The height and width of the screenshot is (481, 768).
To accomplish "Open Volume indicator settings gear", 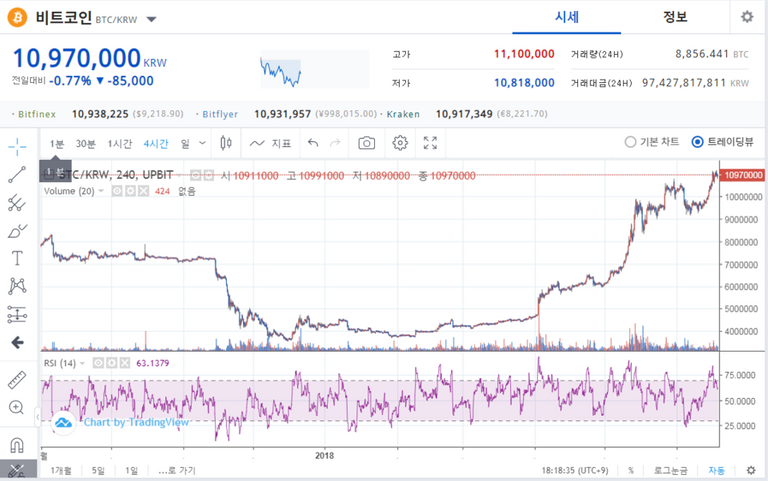I will pyautogui.click(x=130, y=191).
